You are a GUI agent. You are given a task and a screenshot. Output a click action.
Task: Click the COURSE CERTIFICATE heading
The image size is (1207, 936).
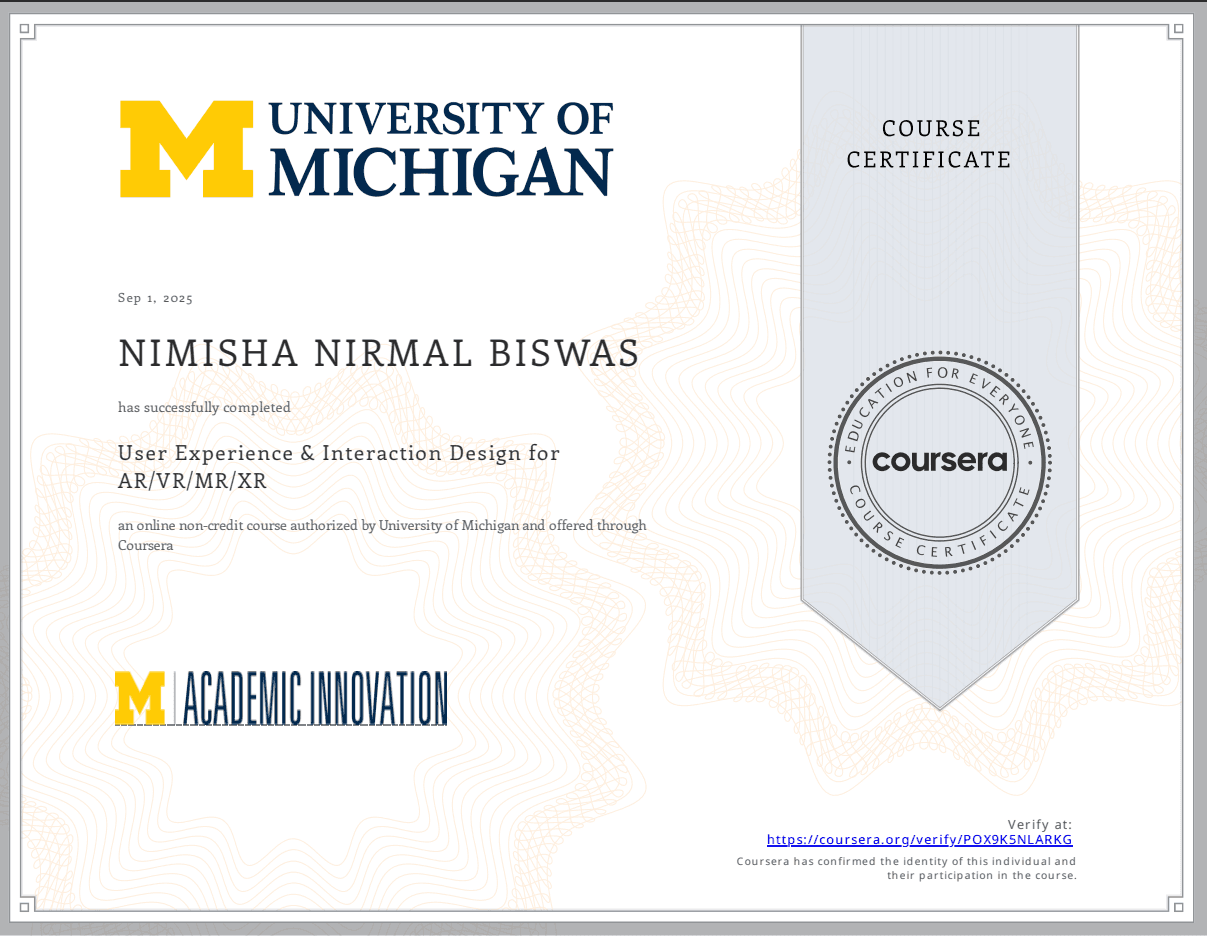point(930,144)
